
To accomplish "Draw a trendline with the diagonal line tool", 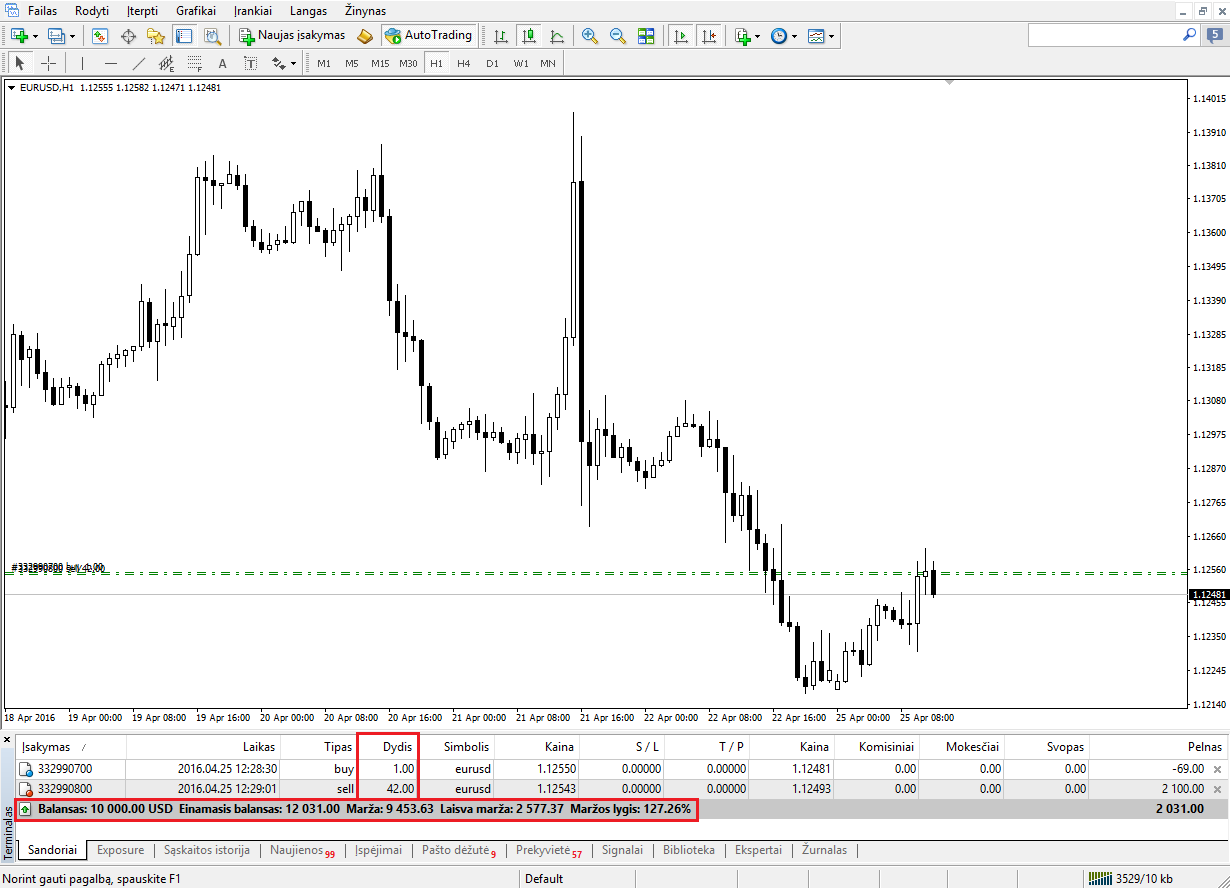I will click(139, 63).
